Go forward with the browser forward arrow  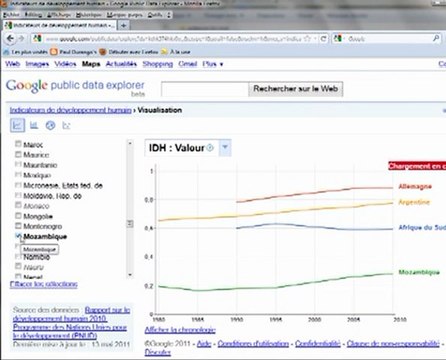click(x=21, y=39)
